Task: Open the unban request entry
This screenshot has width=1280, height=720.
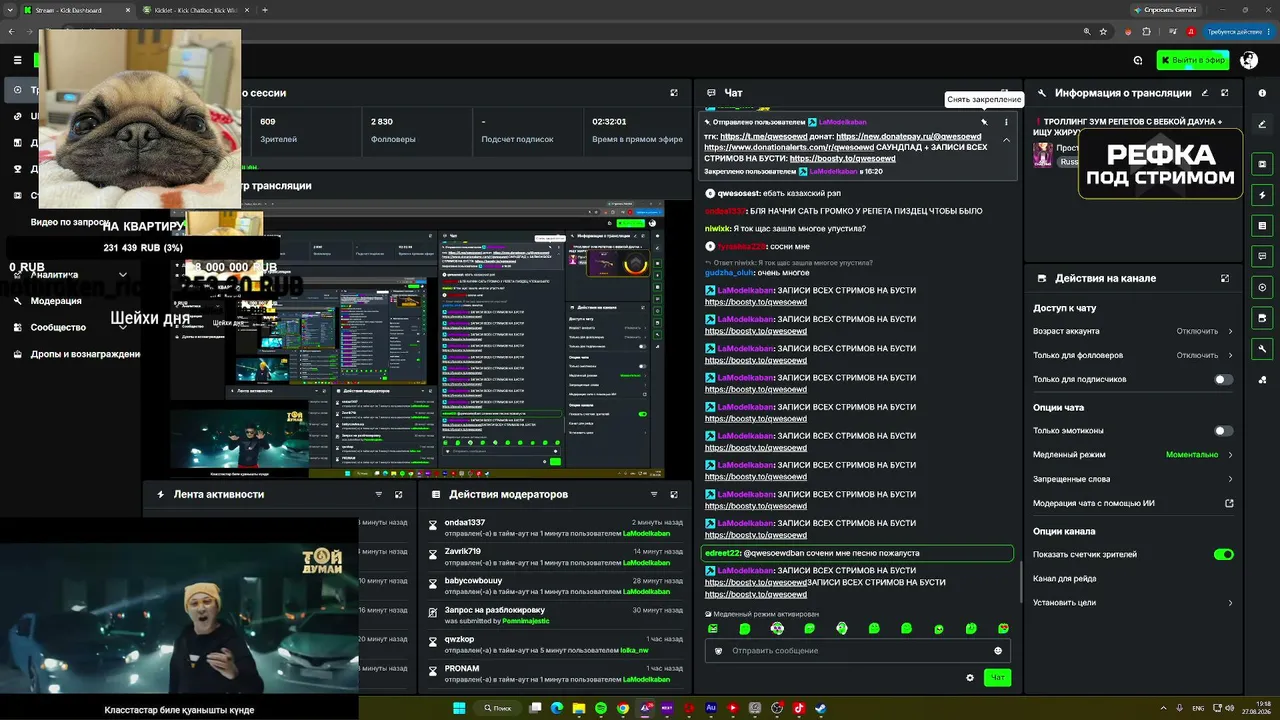Action: click(555, 615)
